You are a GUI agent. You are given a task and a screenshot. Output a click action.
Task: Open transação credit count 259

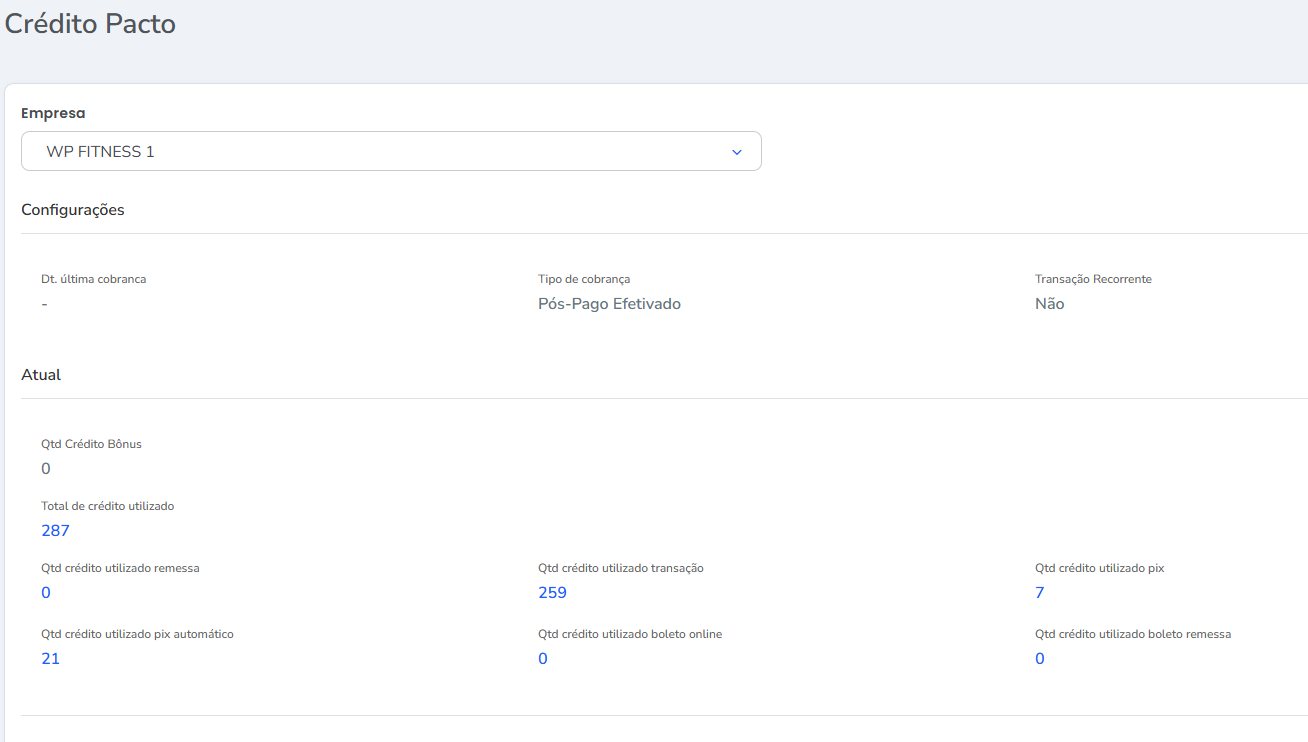pyautogui.click(x=552, y=593)
